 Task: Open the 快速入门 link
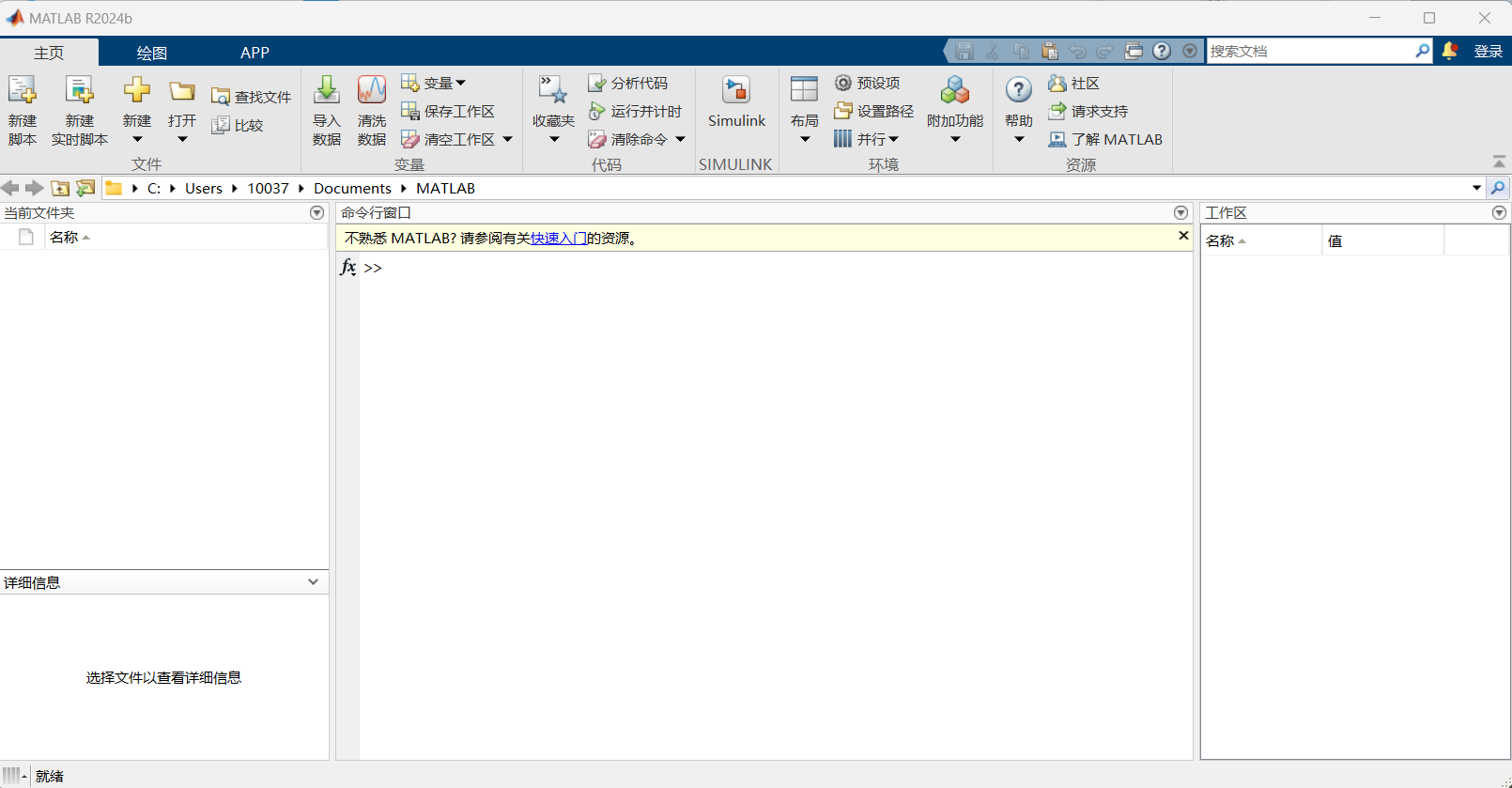pos(559,239)
